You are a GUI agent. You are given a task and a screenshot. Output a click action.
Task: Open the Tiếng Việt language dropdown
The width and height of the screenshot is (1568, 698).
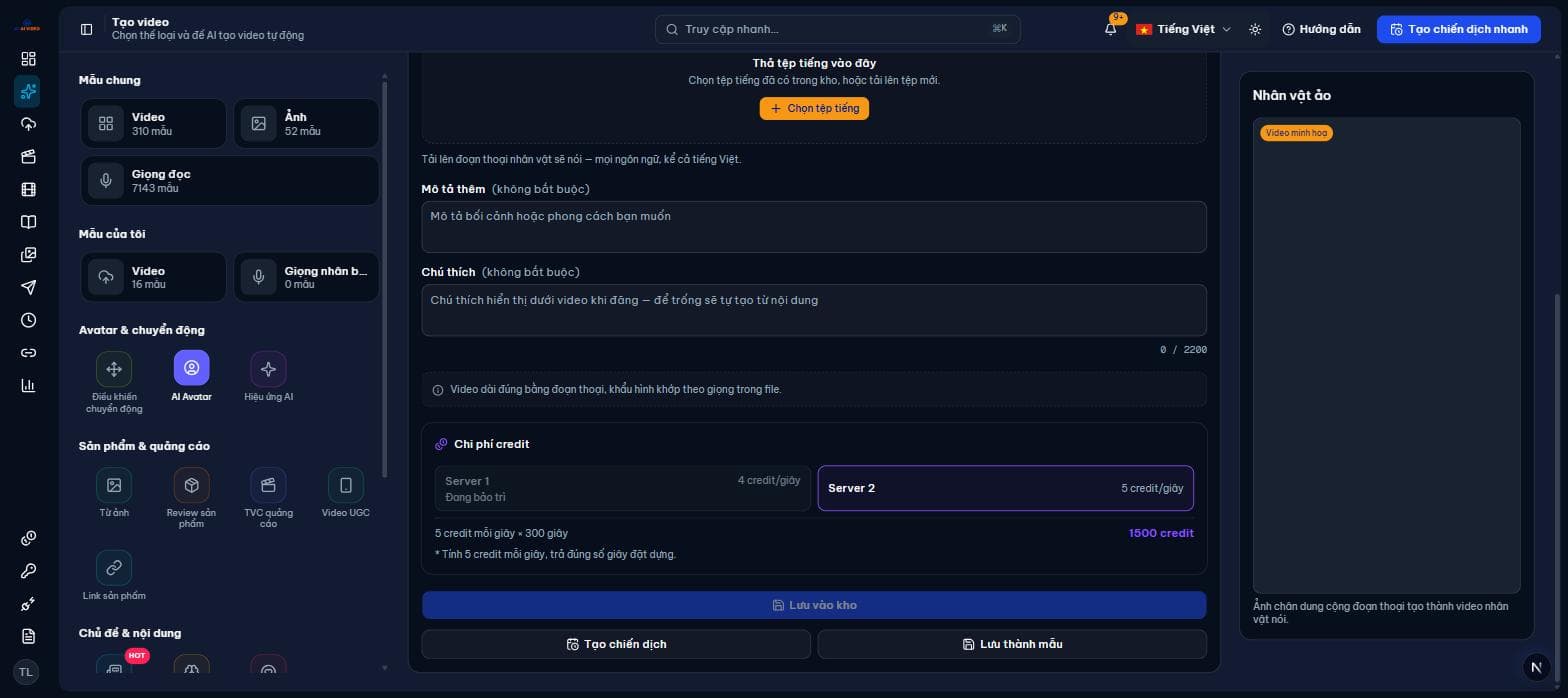(1183, 29)
